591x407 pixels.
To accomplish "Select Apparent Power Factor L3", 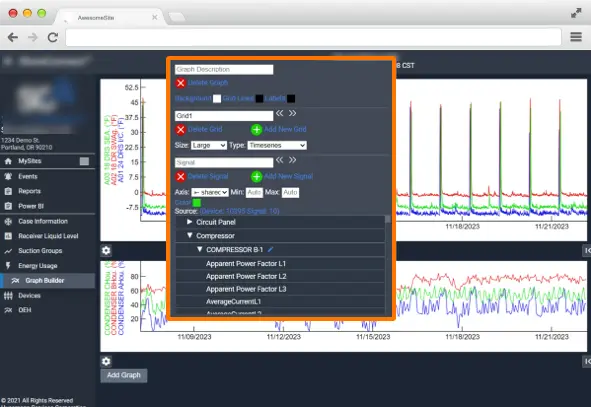I will click(x=280, y=289).
